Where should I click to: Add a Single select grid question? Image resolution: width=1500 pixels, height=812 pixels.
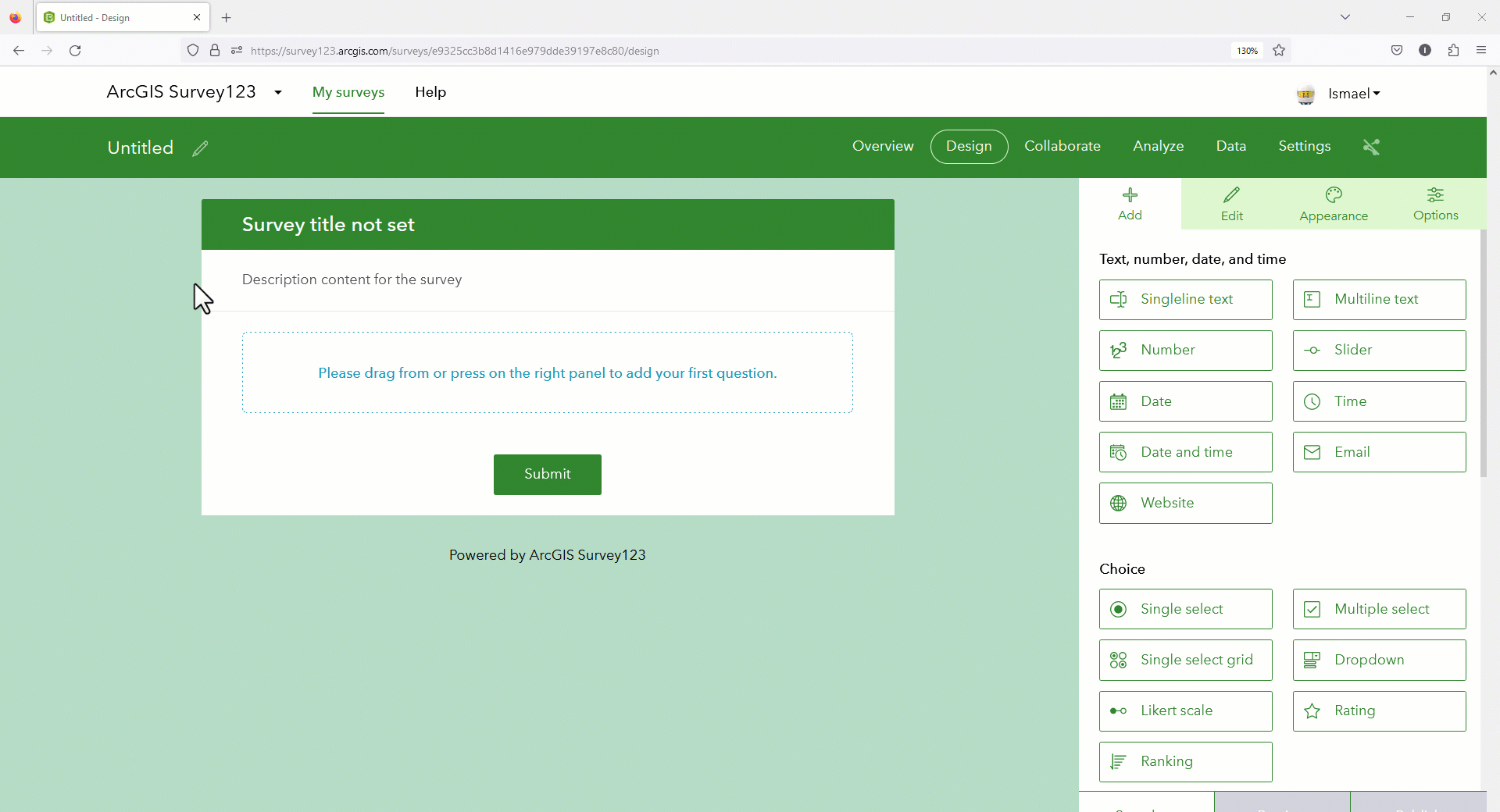[1185, 660]
